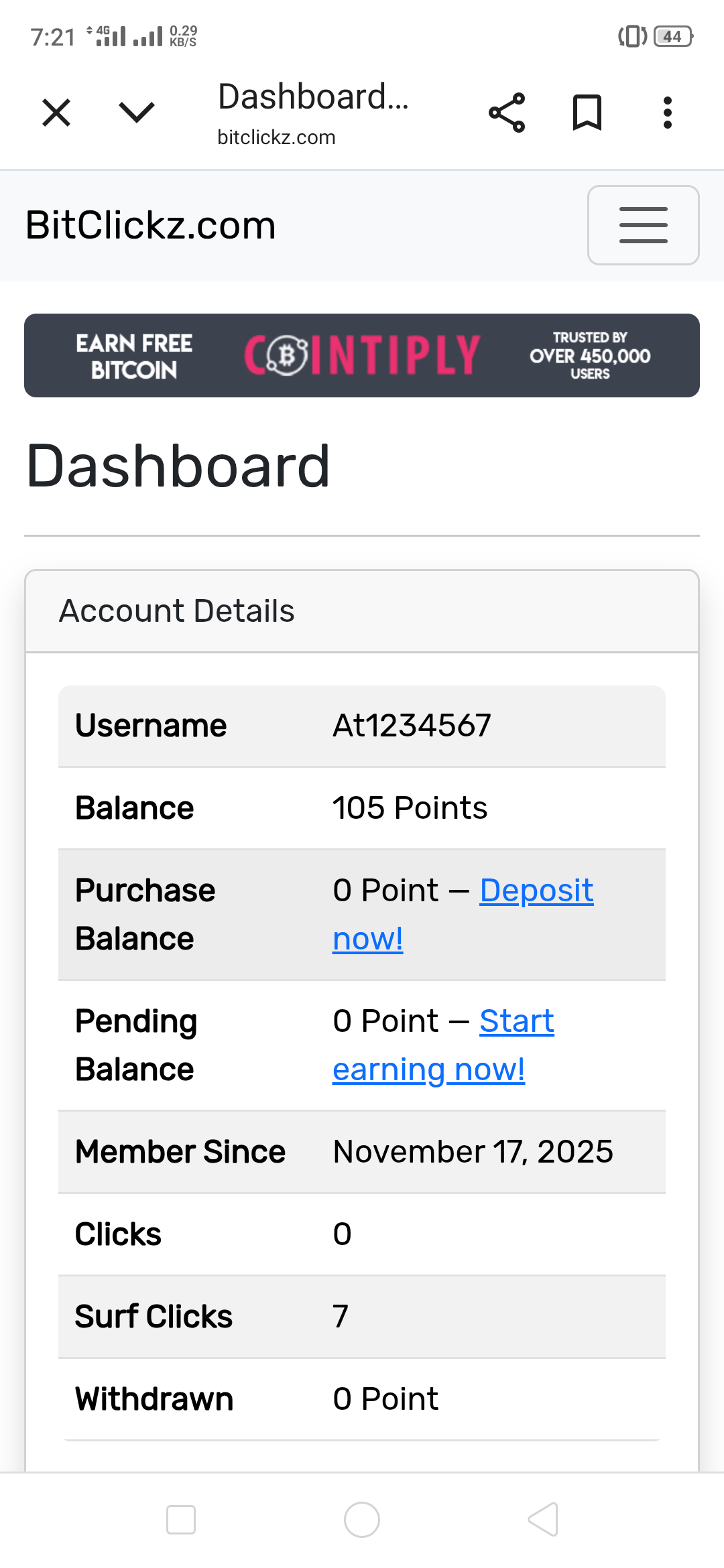Viewport: 724px width, 1568px height.
Task: Tap the Dashboard page title in toolbar
Action: click(x=313, y=96)
